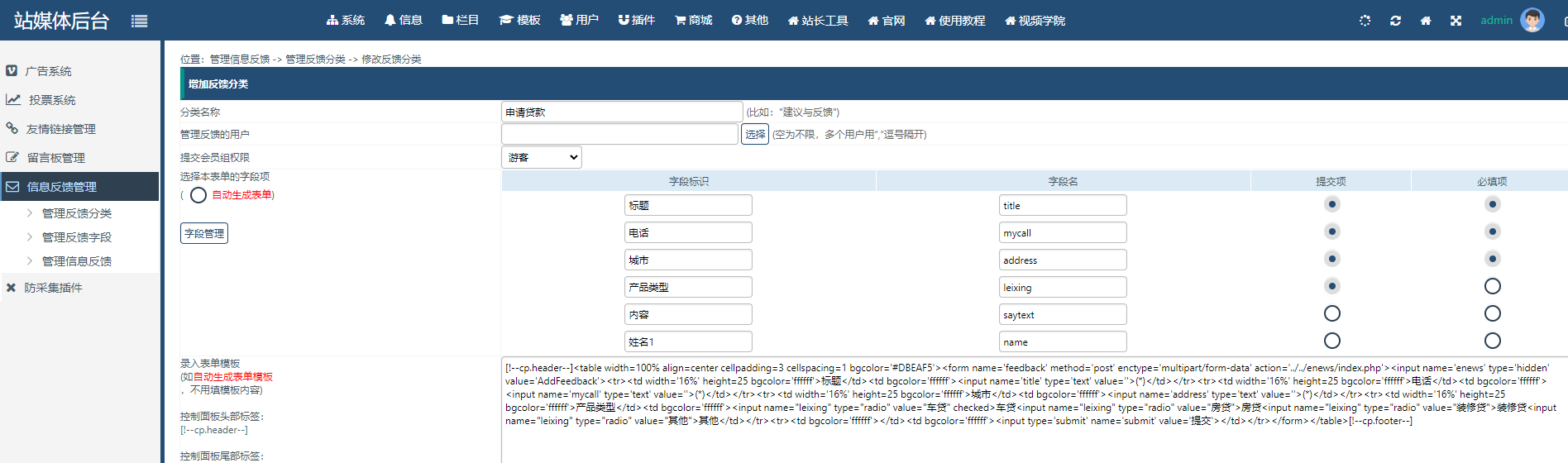Select 防采集插件 in the sidebar
The width and height of the screenshot is (1568, 463).
coord(53,288)
